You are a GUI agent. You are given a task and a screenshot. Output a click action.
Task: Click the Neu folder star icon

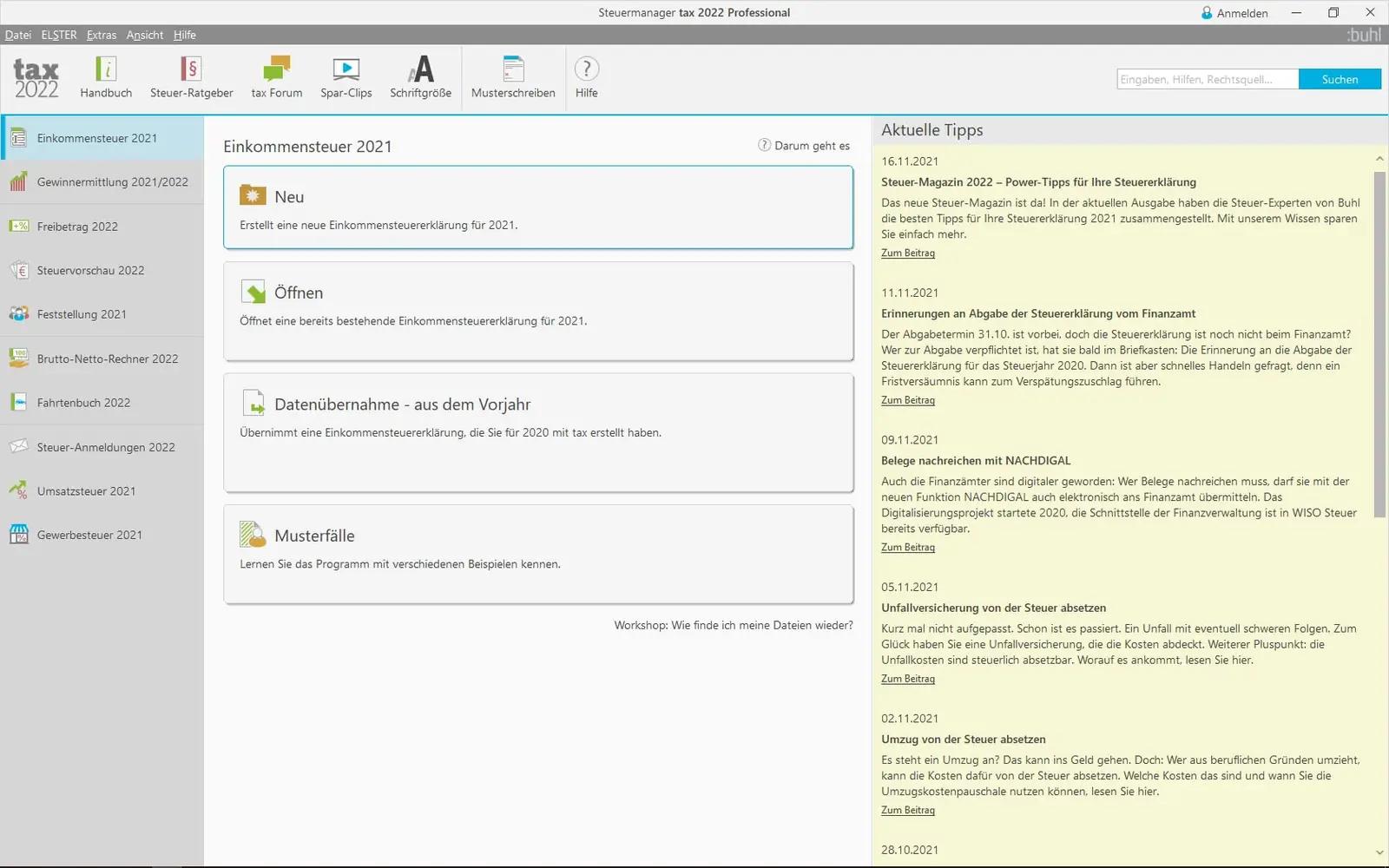pyautogui.click(x=253, y=195)
